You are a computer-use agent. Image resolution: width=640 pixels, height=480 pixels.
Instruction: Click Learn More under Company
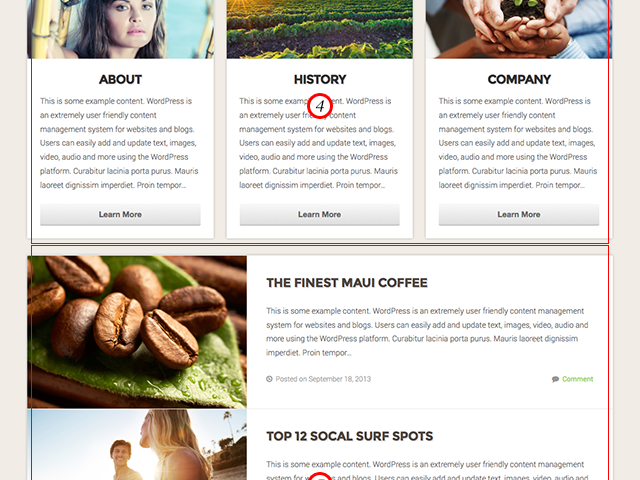(x=519, y=214)
